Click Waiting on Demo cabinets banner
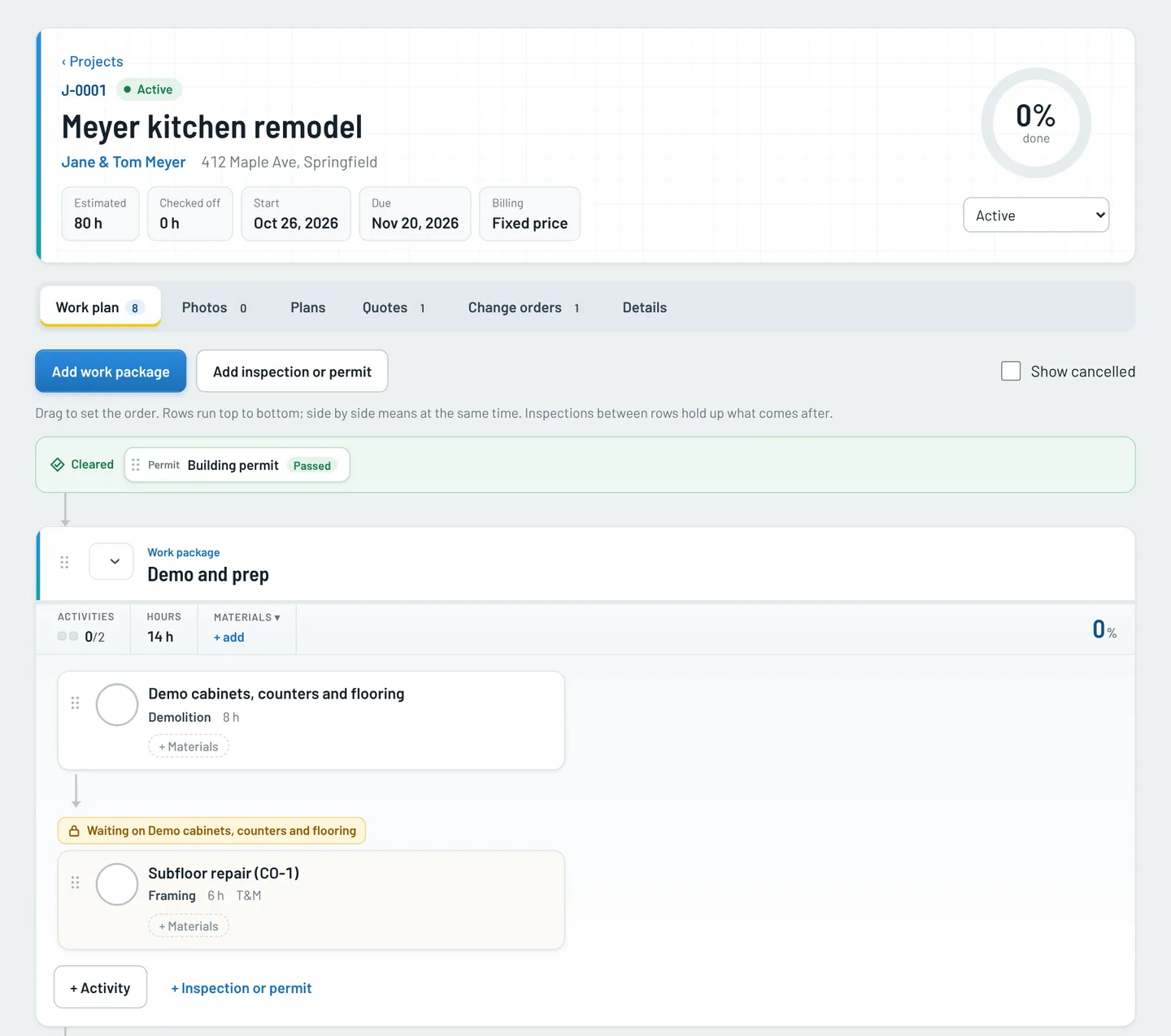This screenshot has height=1036, width=1171. pyautogui.click(x=211, y=831)
